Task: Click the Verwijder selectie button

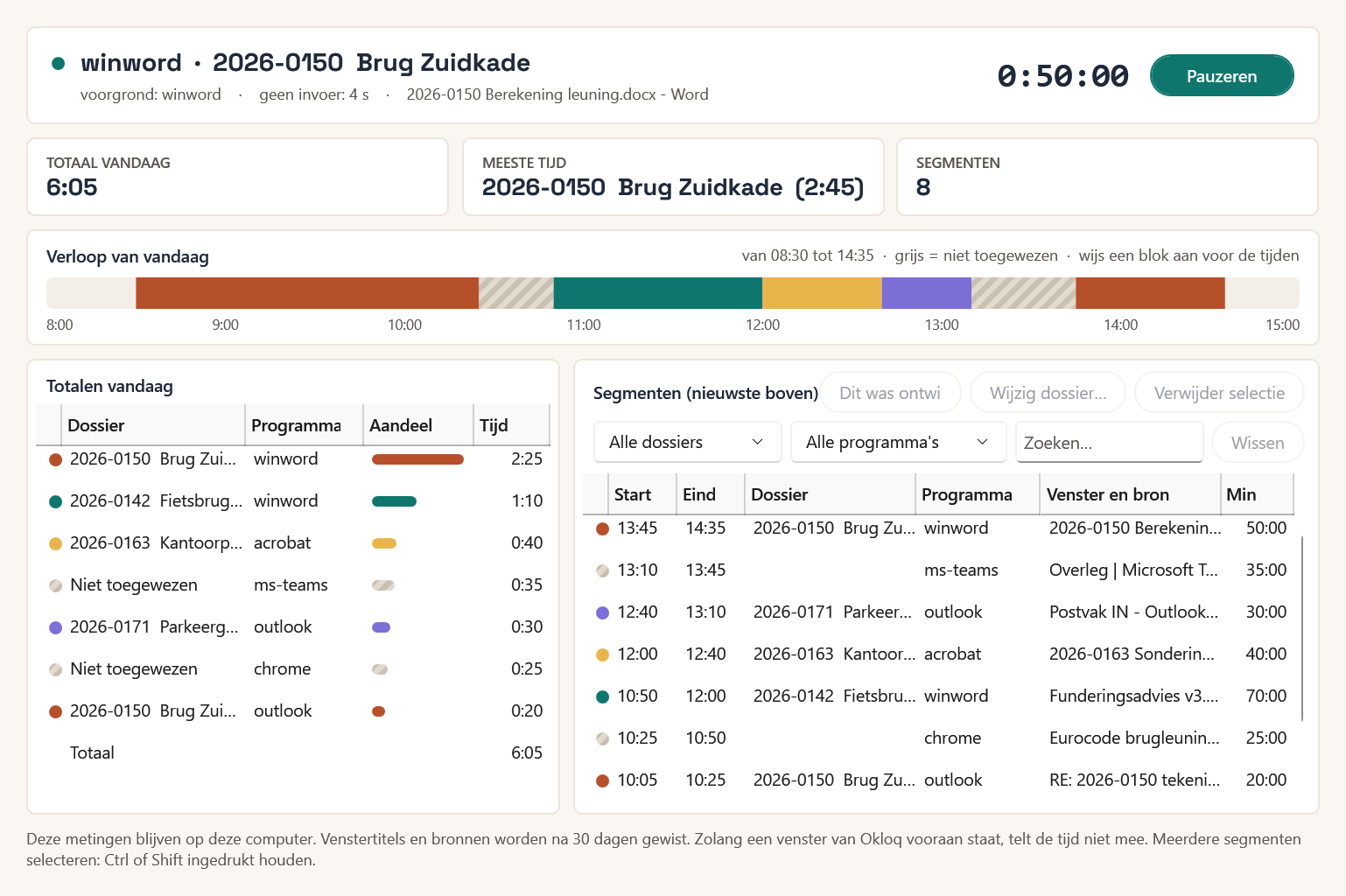Action: point(1219,393)
